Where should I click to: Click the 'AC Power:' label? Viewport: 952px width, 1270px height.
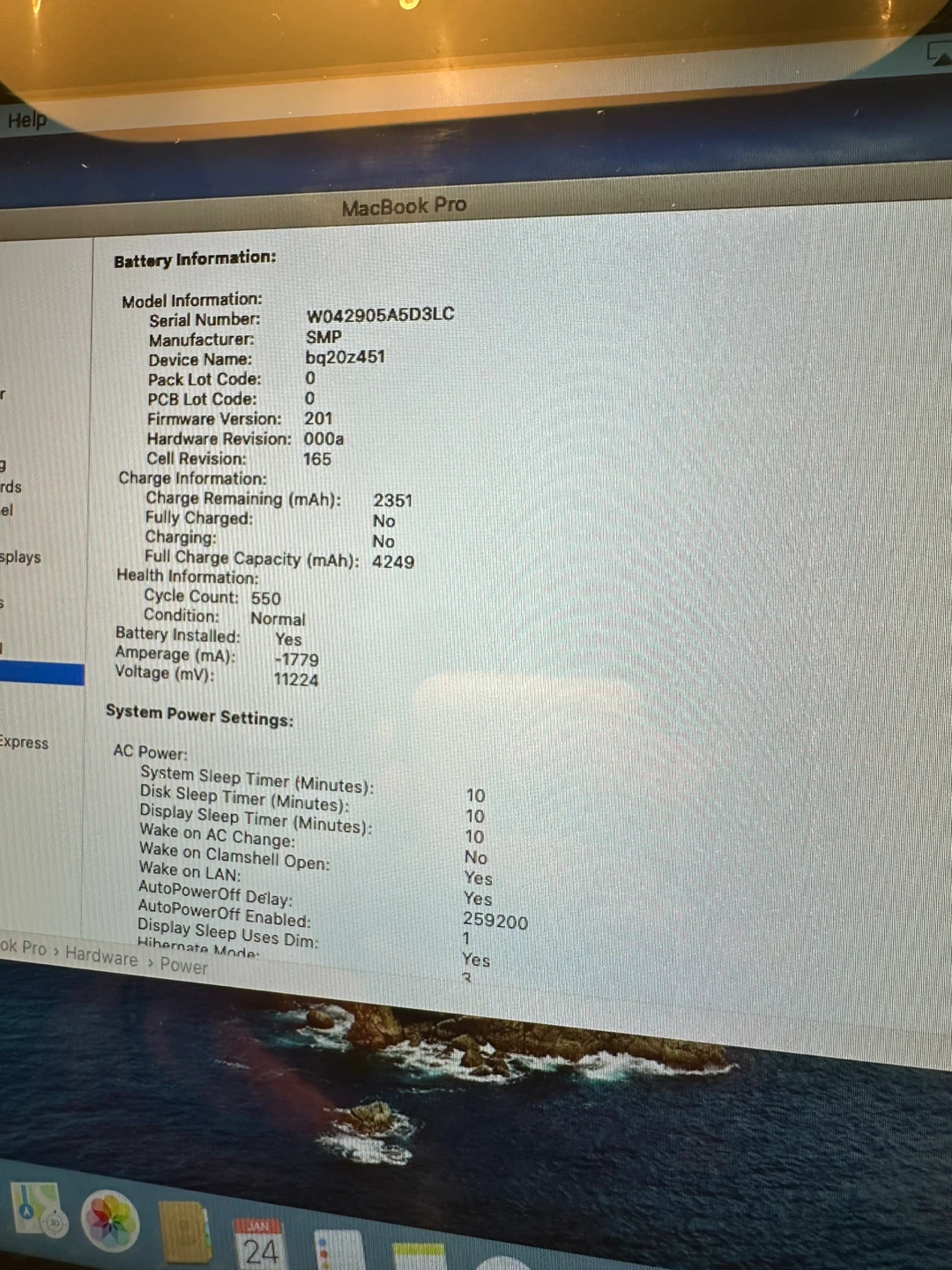[x=150, y=752]
